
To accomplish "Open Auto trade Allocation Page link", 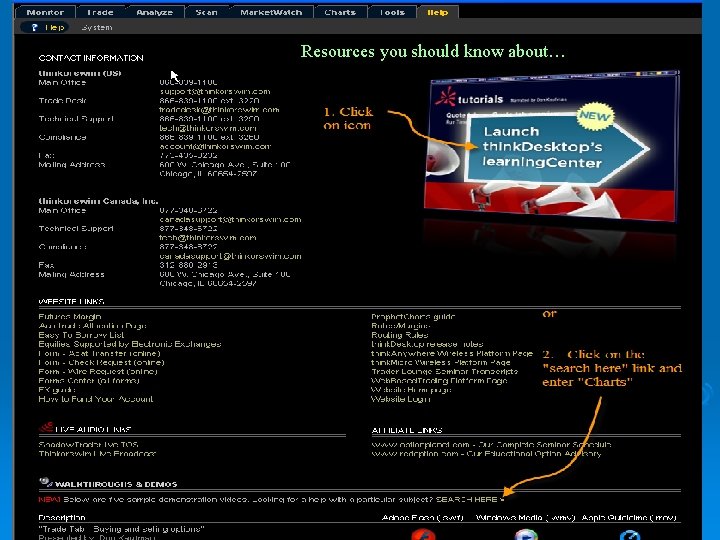I will coord(92,326).
